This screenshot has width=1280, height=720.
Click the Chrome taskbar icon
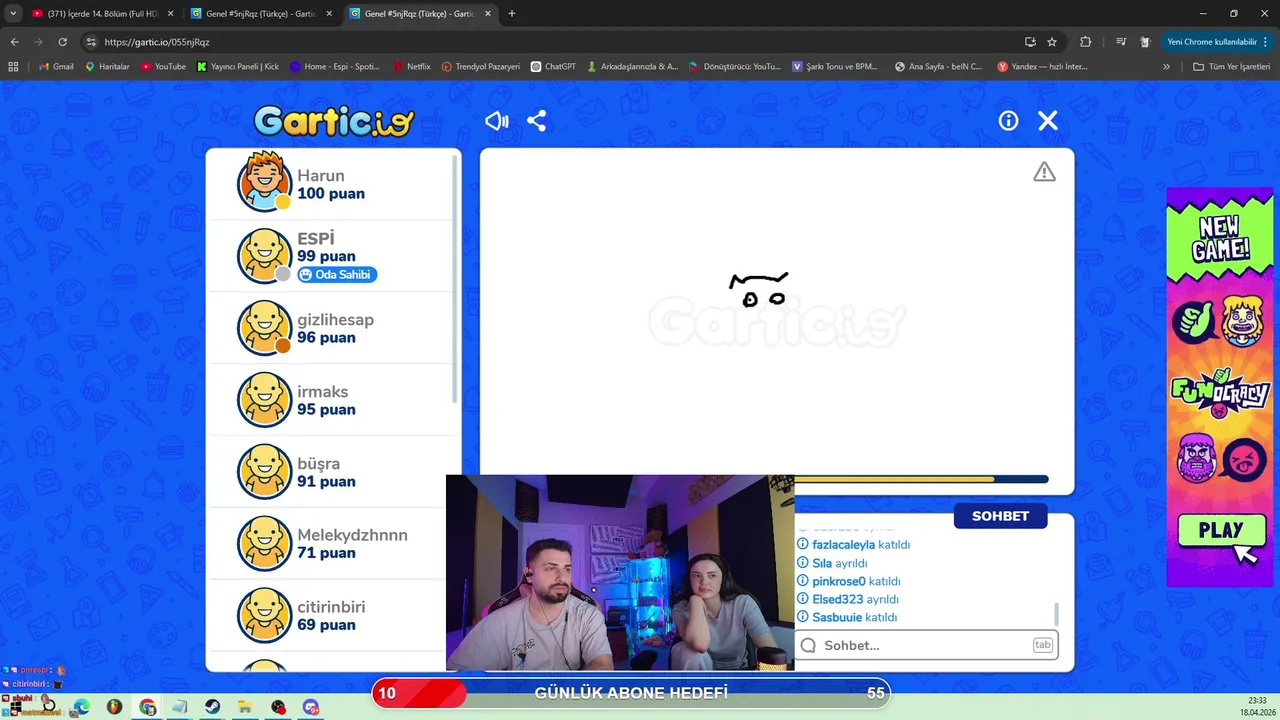pyautogui.click(x=148, y=707)
